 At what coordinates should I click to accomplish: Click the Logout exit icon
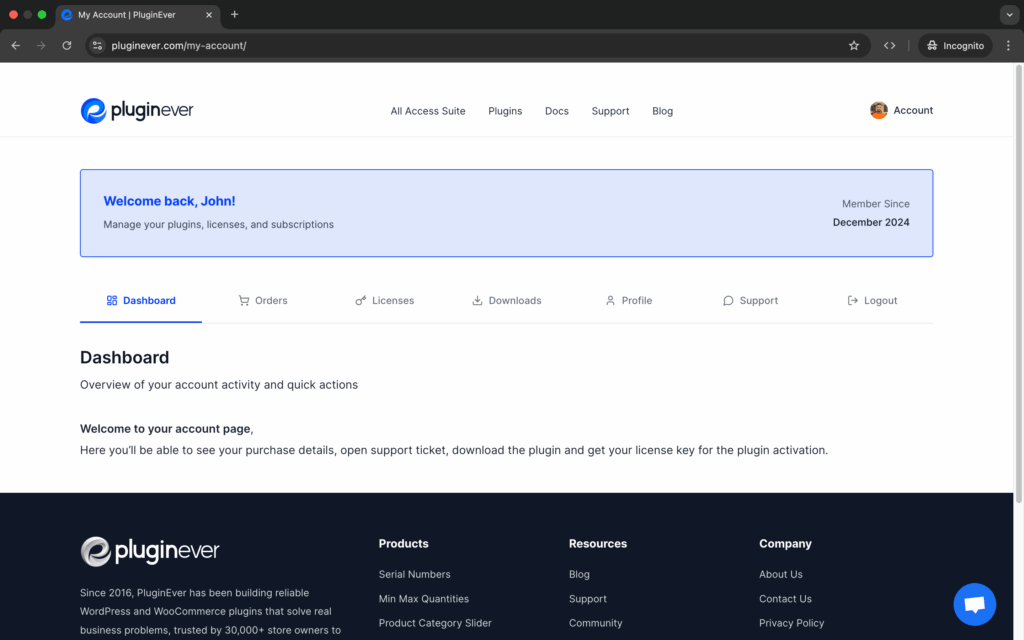[852, 300]
